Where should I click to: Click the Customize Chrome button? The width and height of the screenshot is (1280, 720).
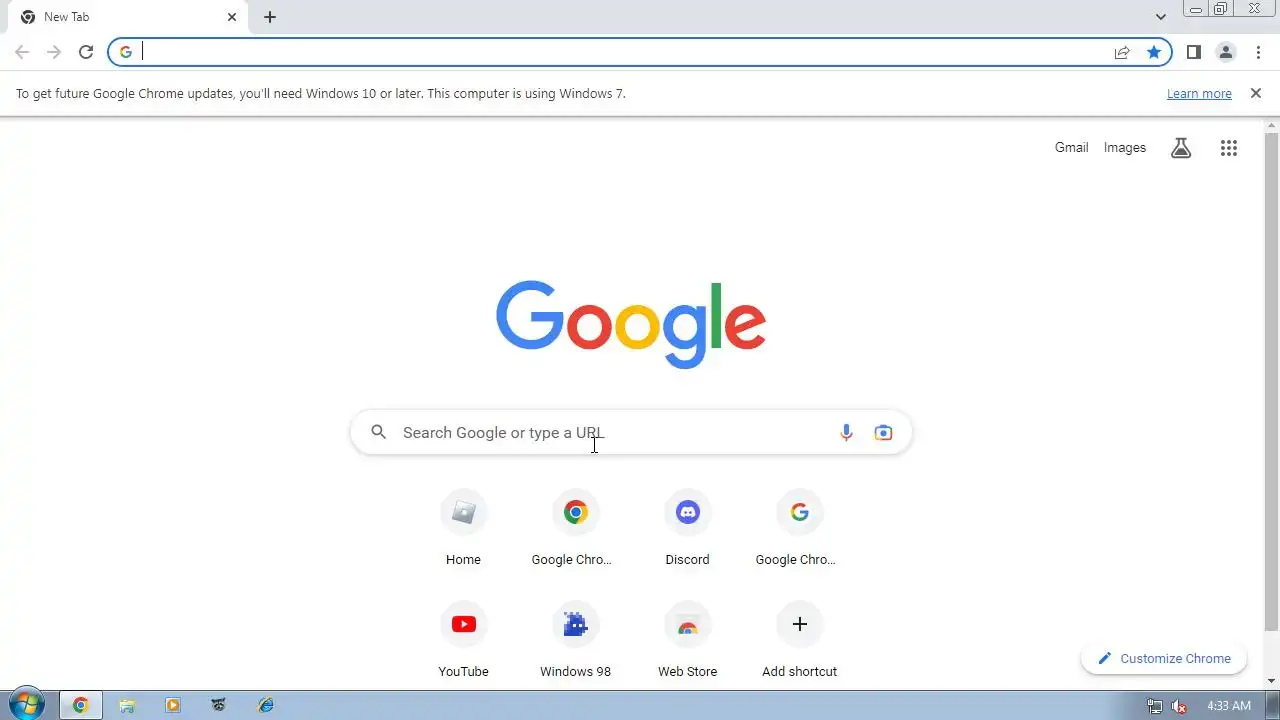[1164, 658]
